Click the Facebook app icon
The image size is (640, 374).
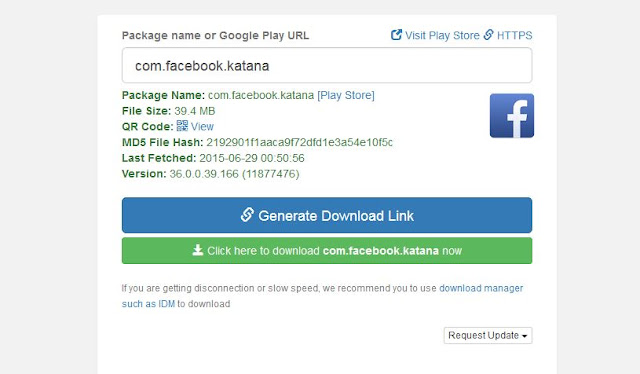pyautogui.click(x=512, y=116)
